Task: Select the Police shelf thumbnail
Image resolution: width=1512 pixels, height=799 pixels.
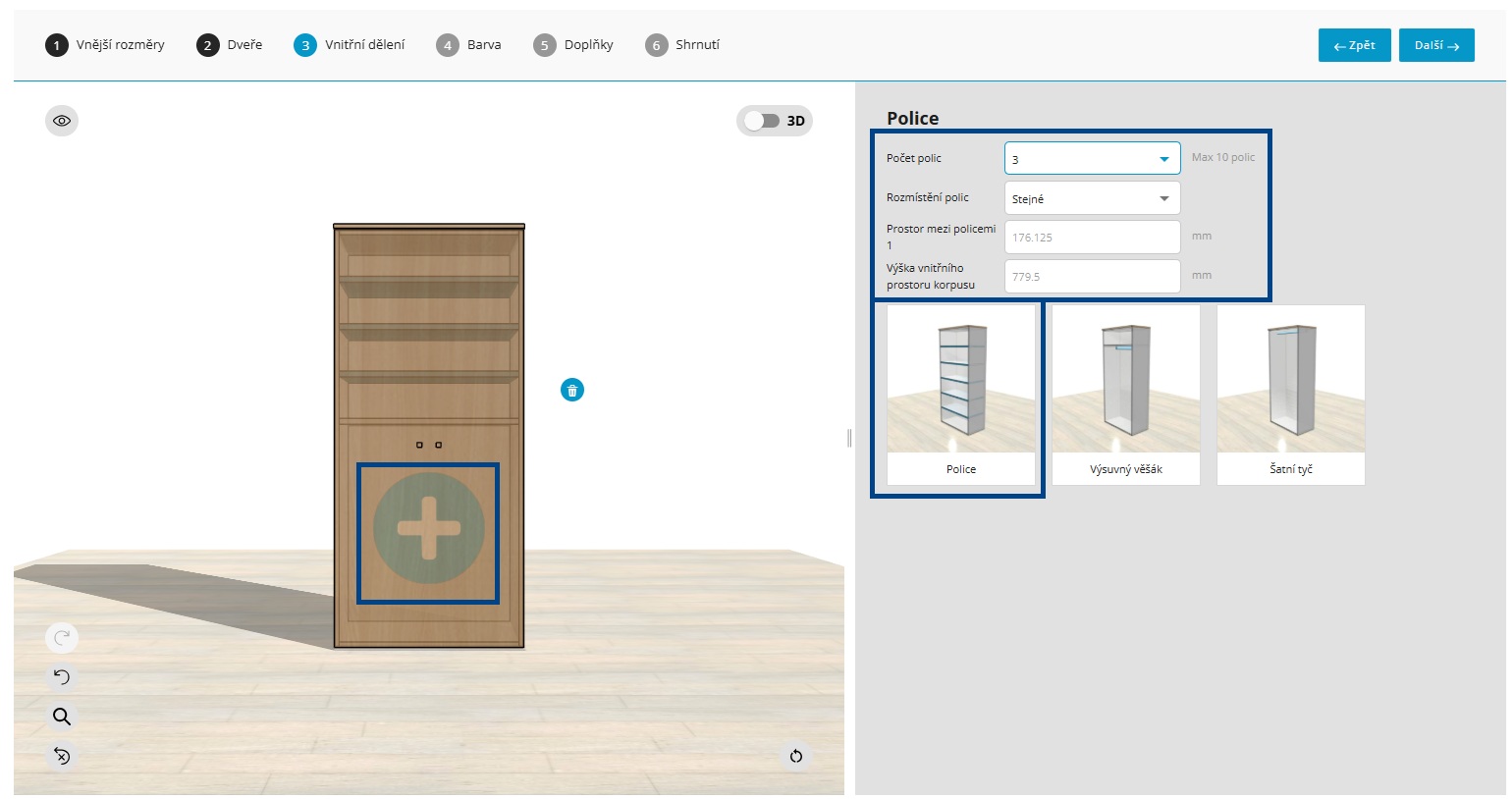Action: point(961,395)
